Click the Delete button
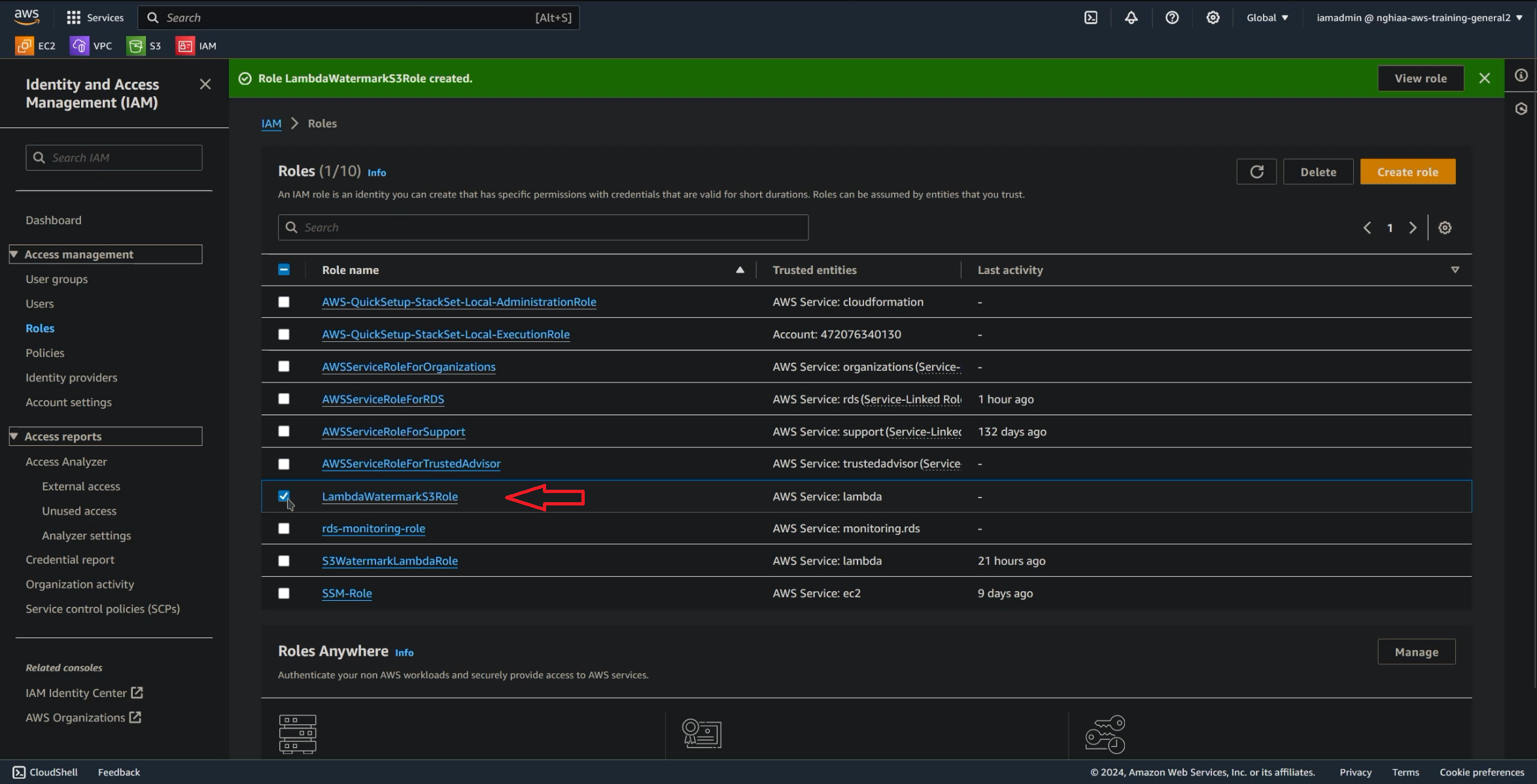The image size is (1537, 784). [1318, 172]
